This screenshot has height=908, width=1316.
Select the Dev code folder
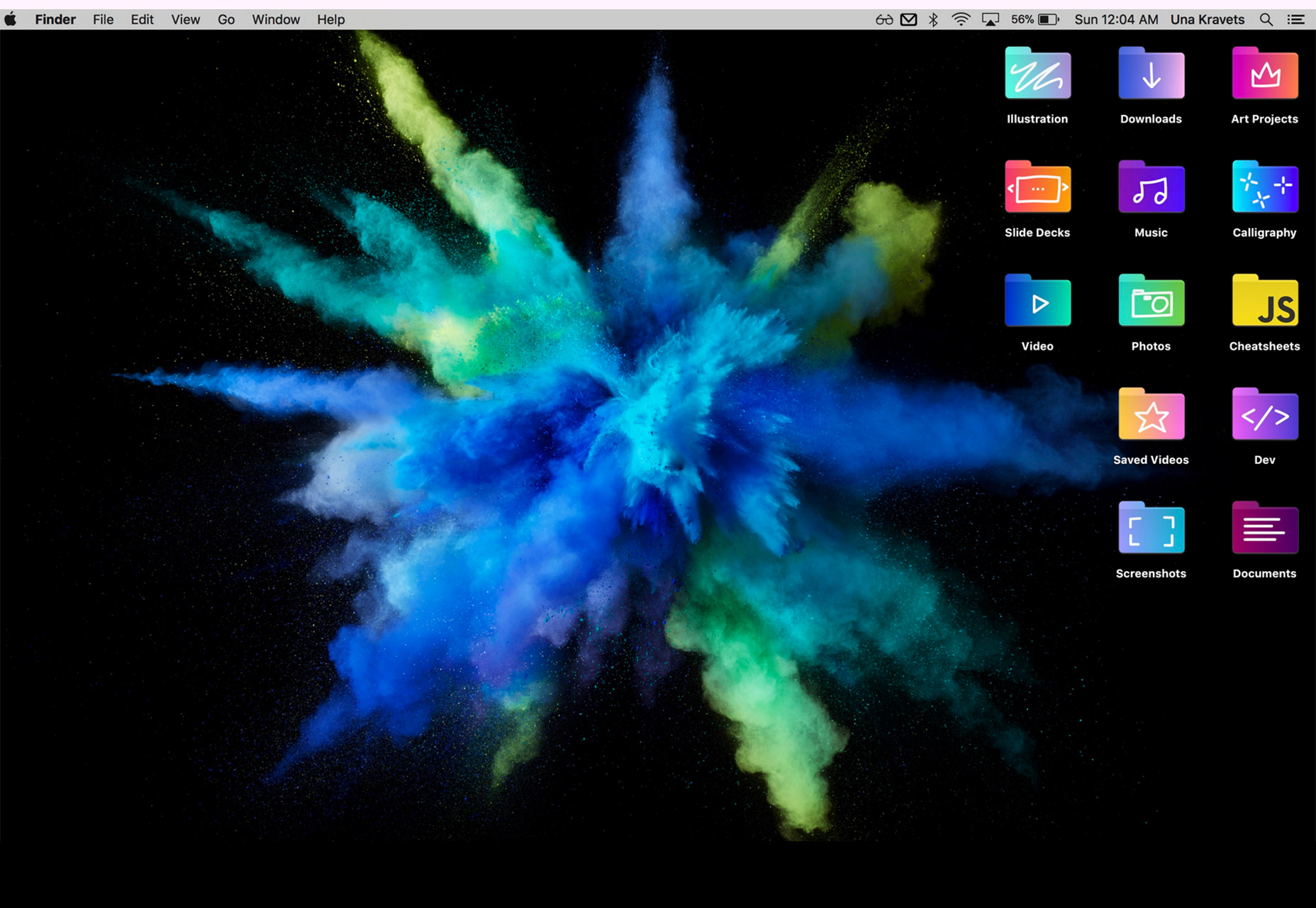(1265, 414)
